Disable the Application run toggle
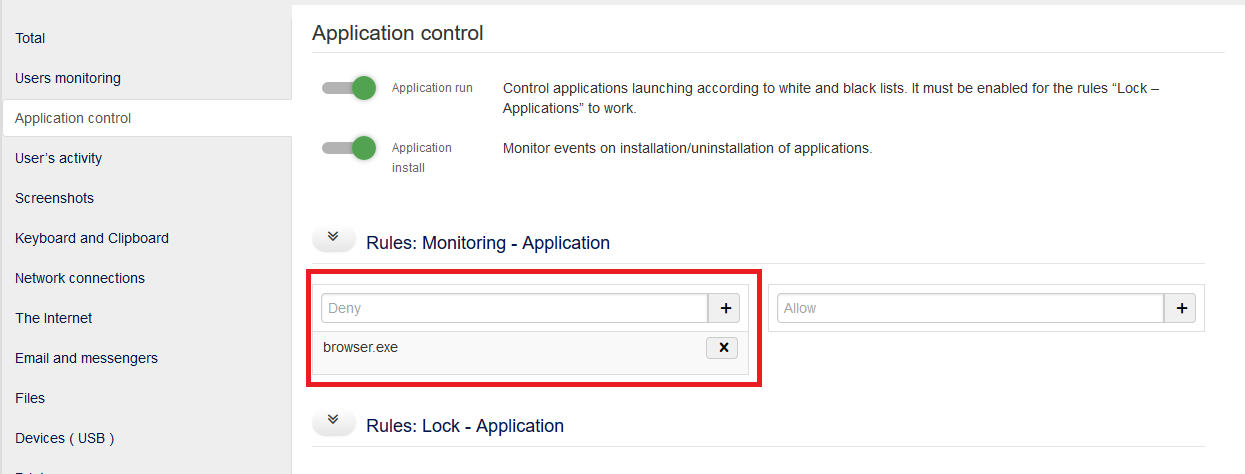The image size is (1245, 474). (x=349, y=88)
